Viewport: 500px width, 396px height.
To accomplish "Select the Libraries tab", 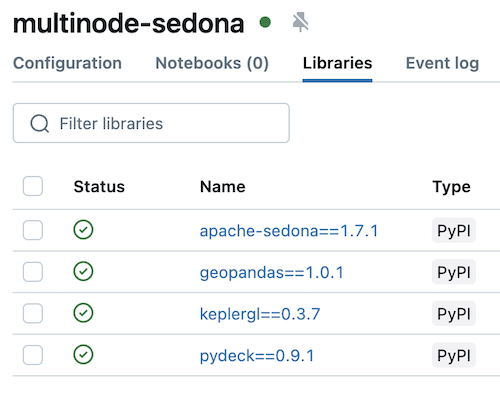I will pyautogui.click(x=337, y=63).
